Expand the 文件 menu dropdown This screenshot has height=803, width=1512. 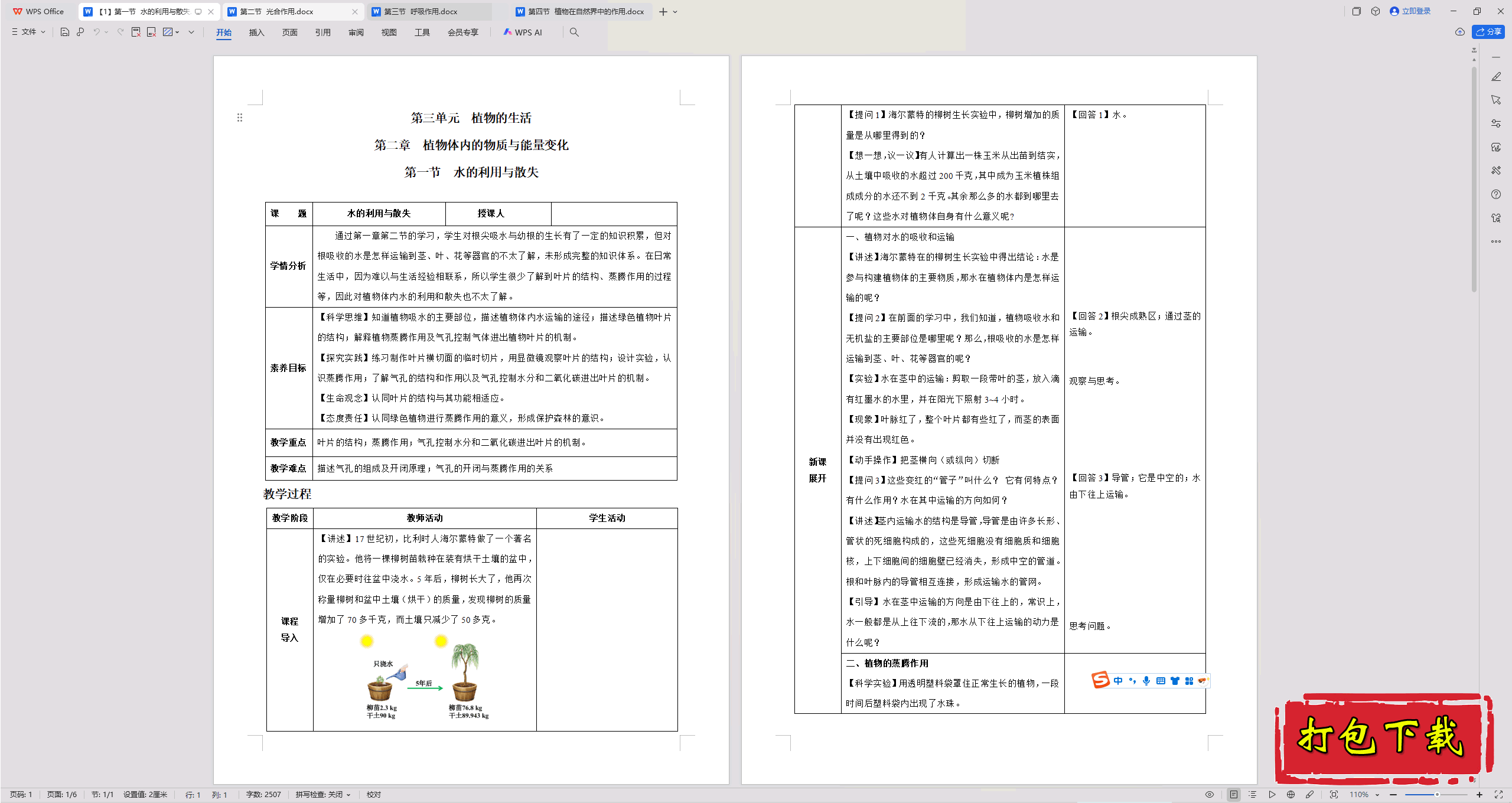click(28, 32)
